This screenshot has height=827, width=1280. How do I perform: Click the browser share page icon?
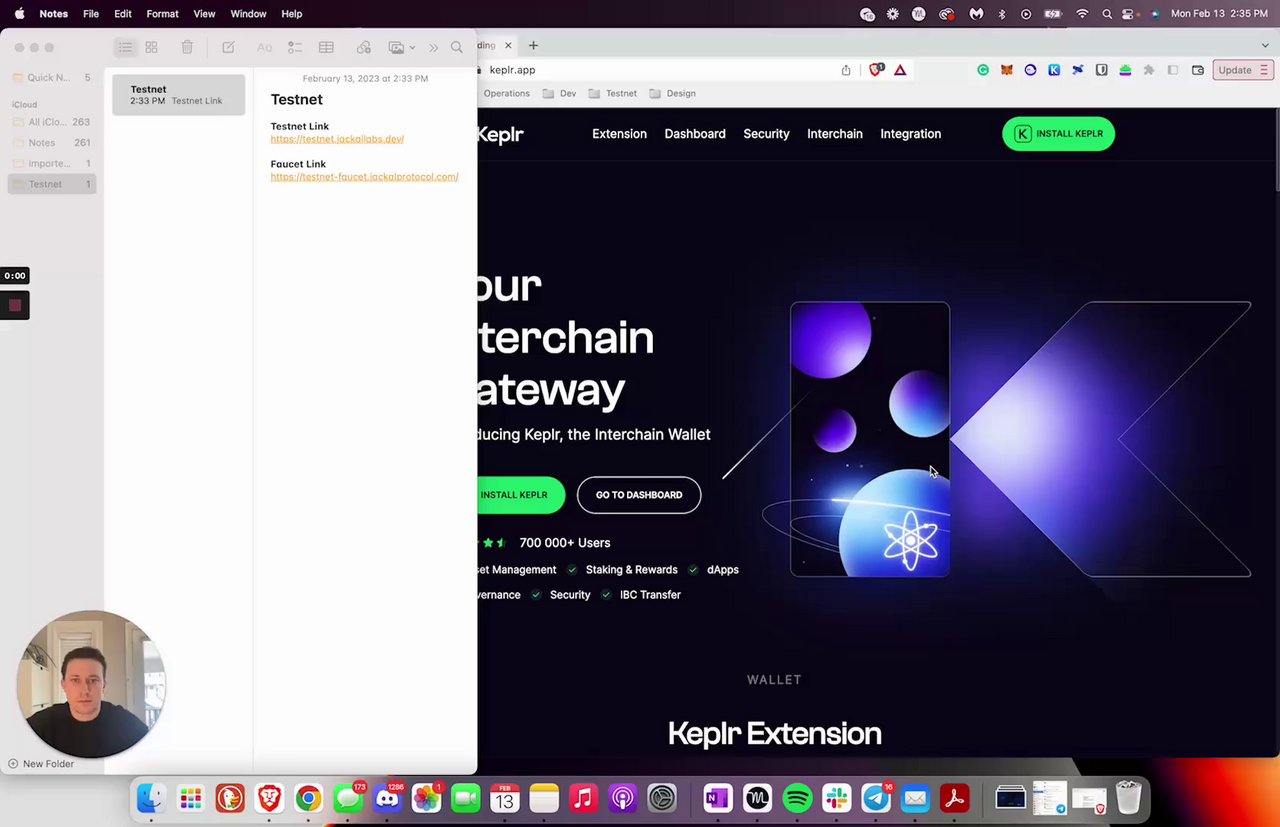pos(846,70)
